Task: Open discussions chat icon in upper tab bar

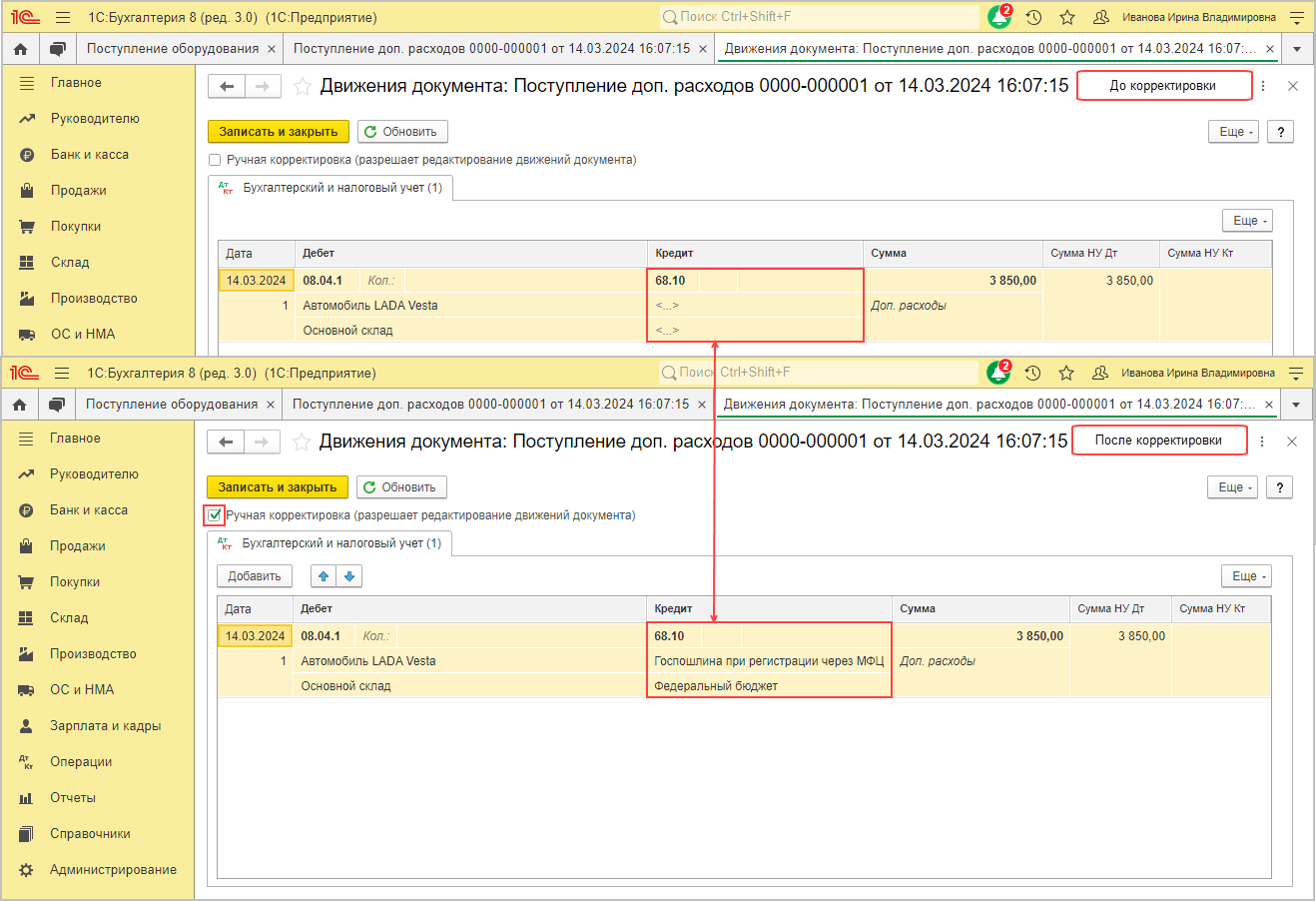Action: pos(58,49)
